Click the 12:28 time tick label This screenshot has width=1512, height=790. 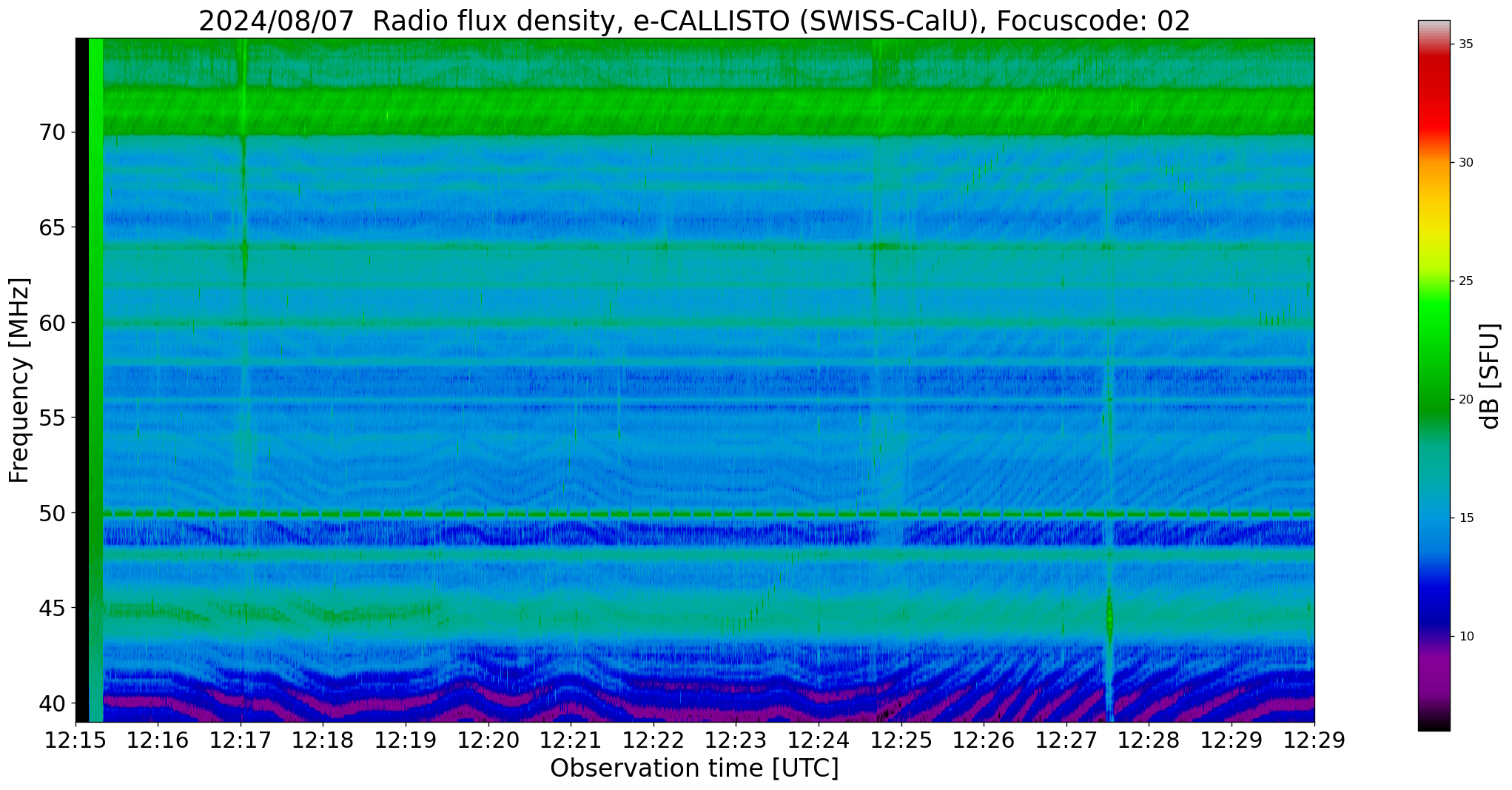[1149, 740]
